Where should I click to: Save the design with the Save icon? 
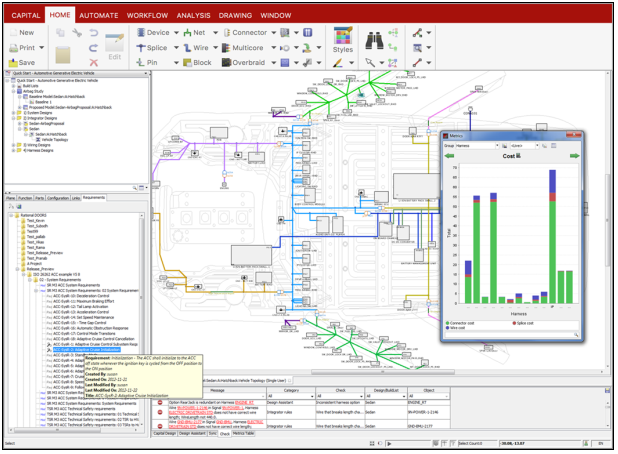(13, 63)
